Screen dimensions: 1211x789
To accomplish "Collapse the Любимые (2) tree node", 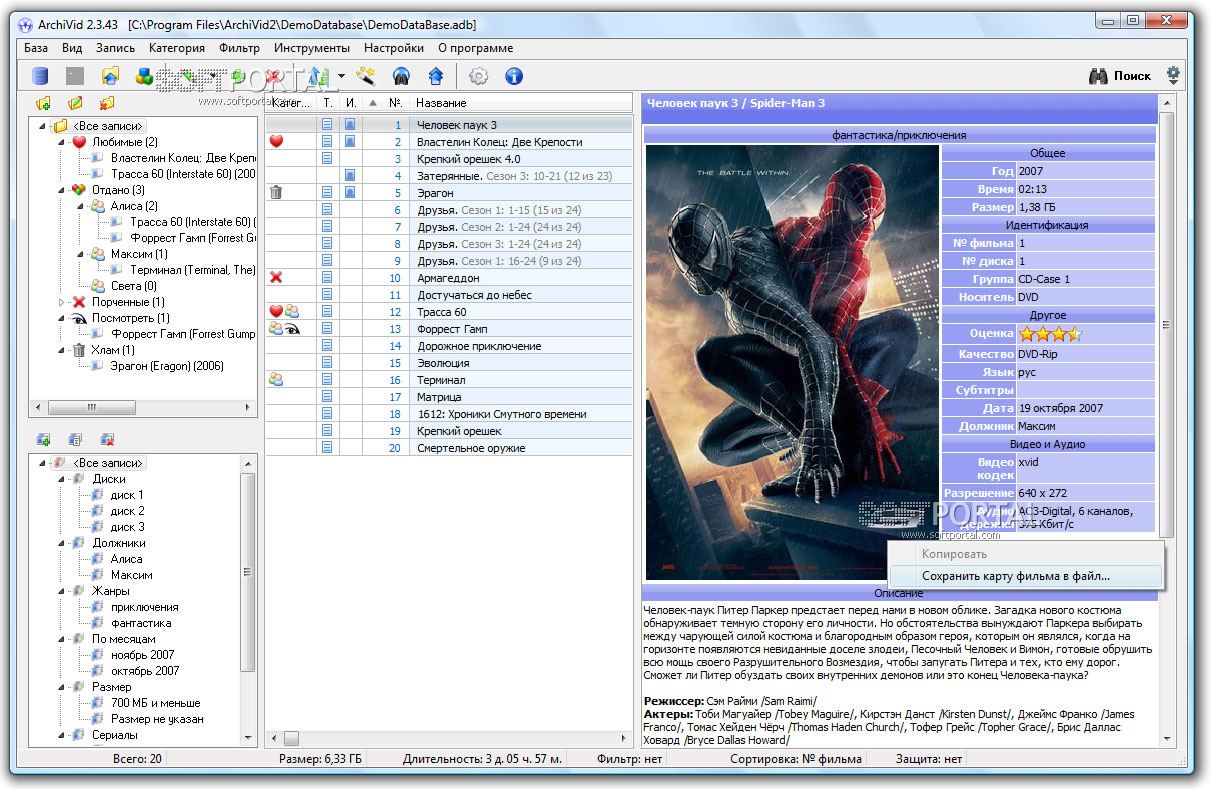I will [62, 142].
